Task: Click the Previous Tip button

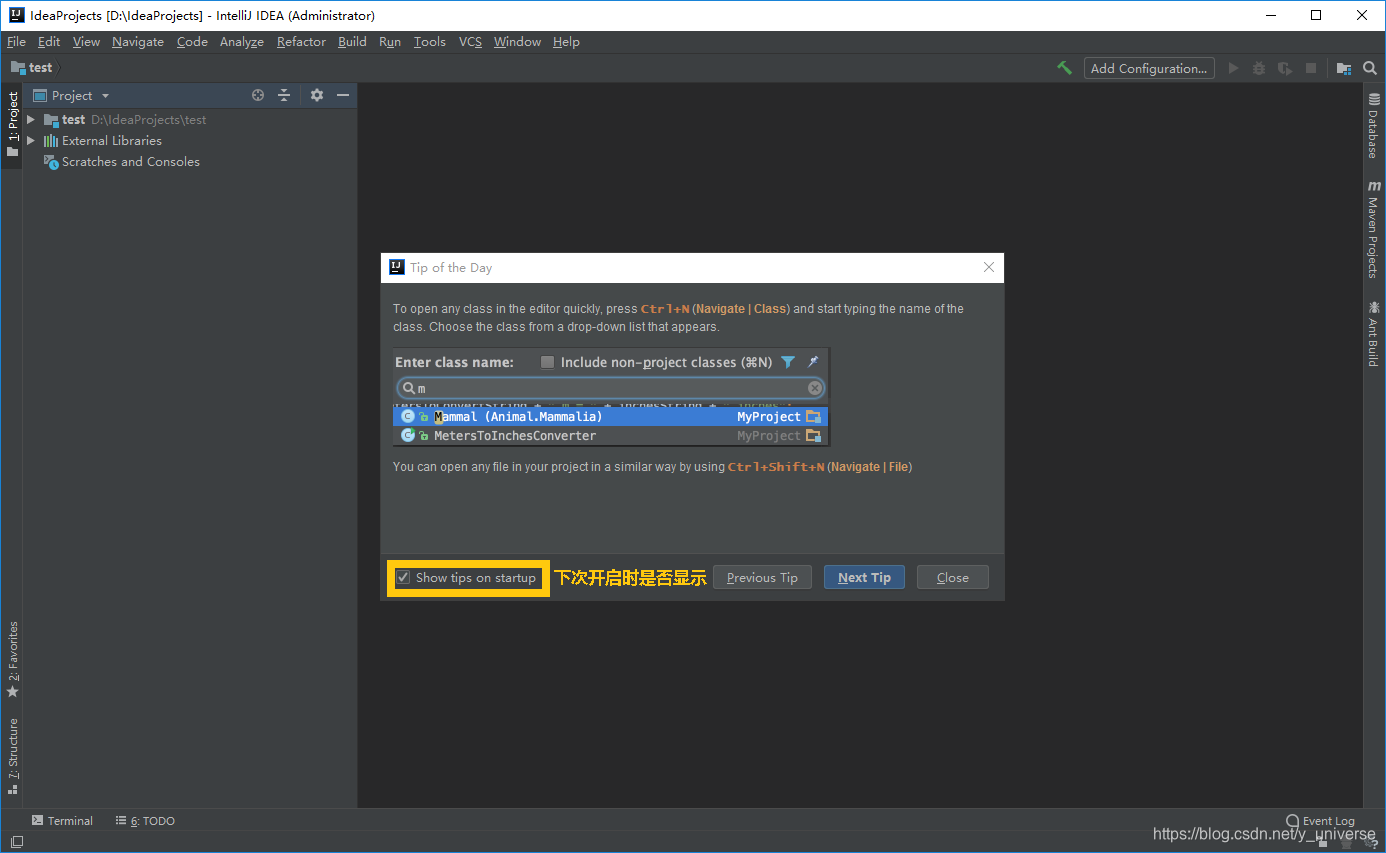Action: click(x=762, y=577)
